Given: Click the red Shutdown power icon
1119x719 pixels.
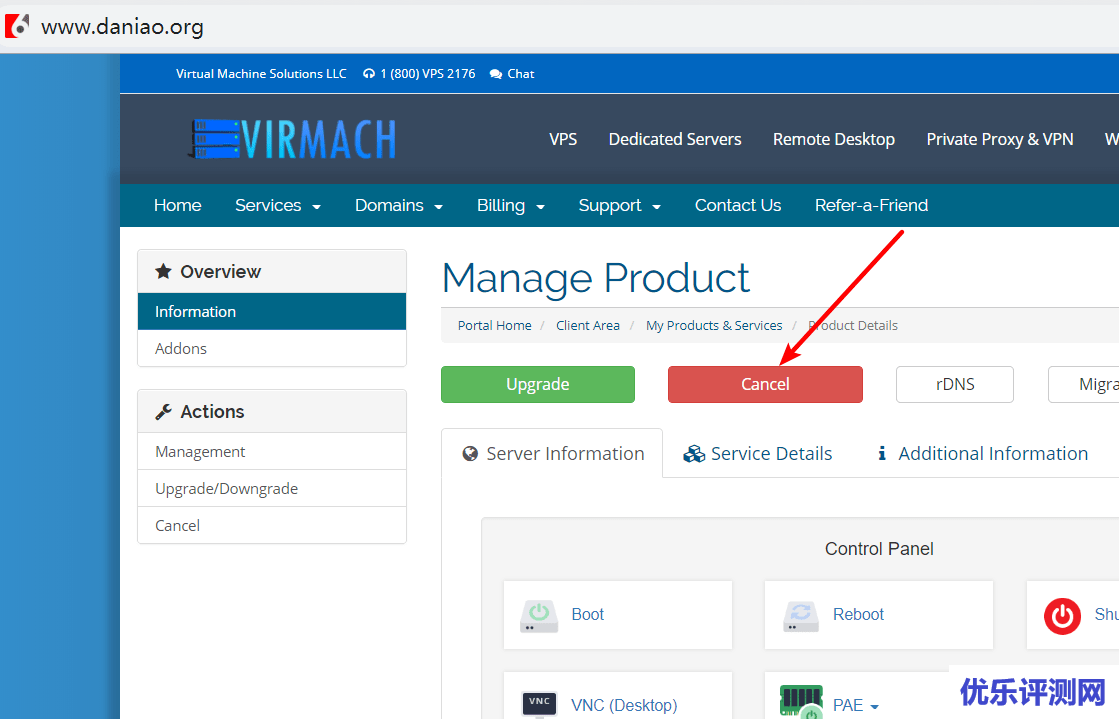Looking at the screenshot, I should pyautogui.click(x=1063, y=615).
